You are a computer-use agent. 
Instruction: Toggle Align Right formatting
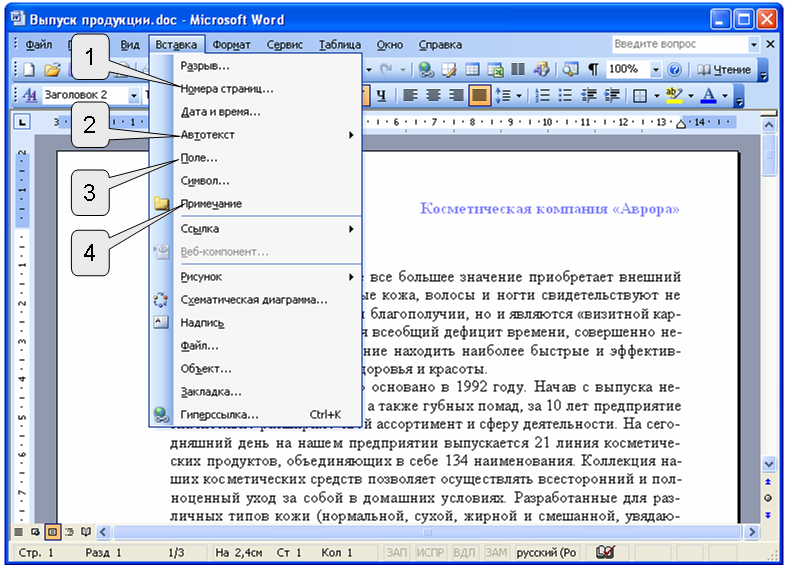click(456, 95)
